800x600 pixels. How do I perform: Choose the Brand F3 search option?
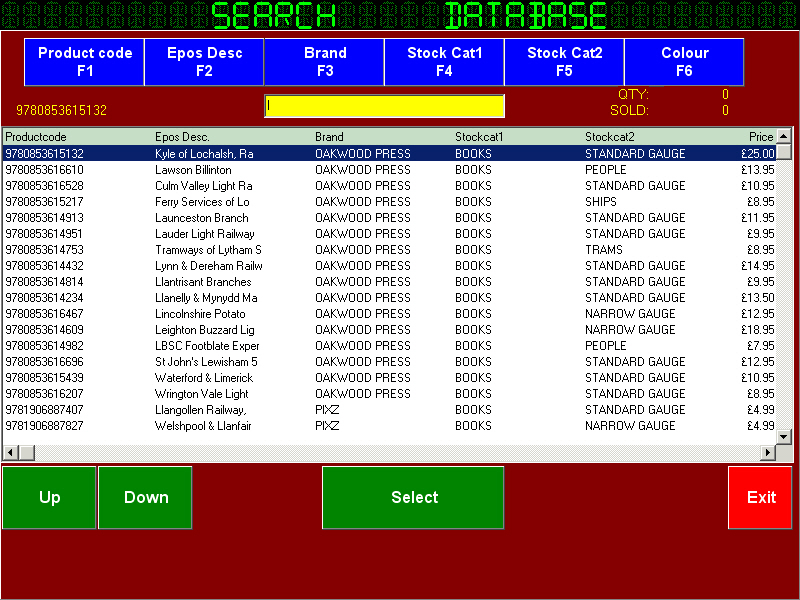point(324,62)
